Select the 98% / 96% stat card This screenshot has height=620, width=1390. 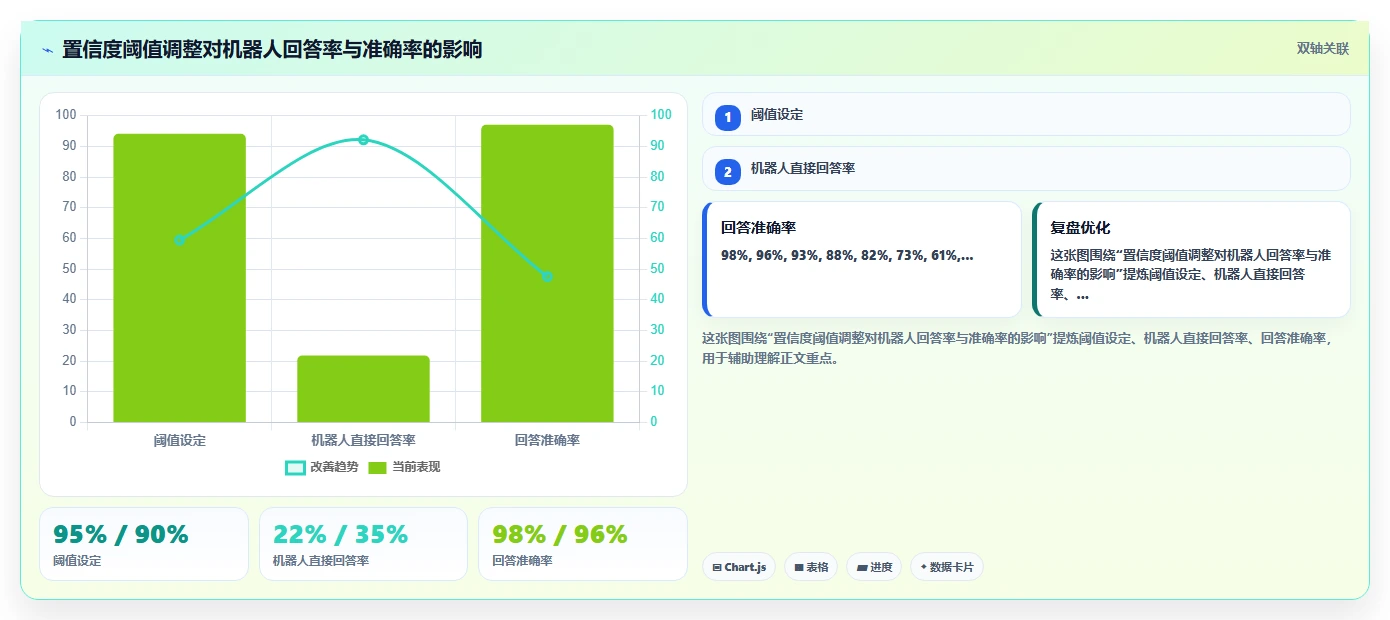(583, 544)
